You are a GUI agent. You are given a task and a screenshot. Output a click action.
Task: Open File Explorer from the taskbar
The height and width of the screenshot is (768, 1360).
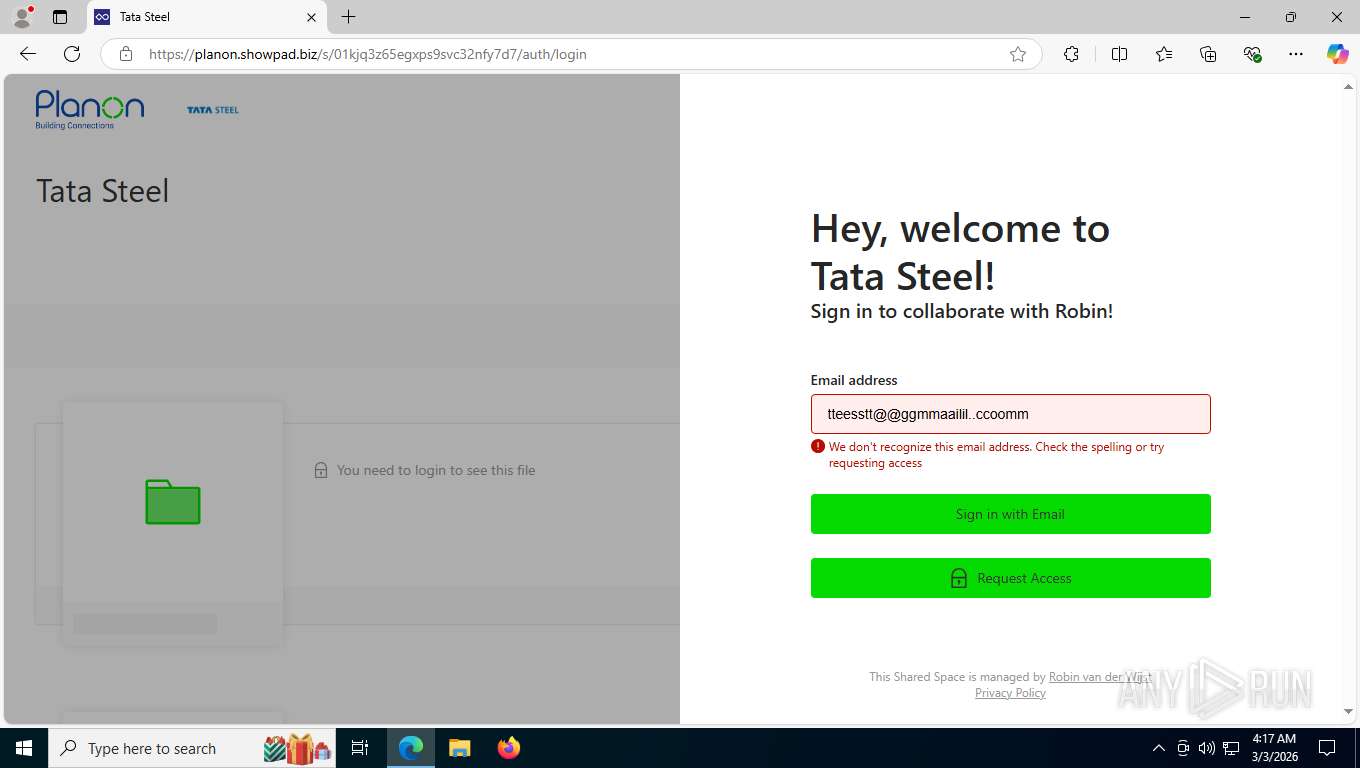point(460,748)
